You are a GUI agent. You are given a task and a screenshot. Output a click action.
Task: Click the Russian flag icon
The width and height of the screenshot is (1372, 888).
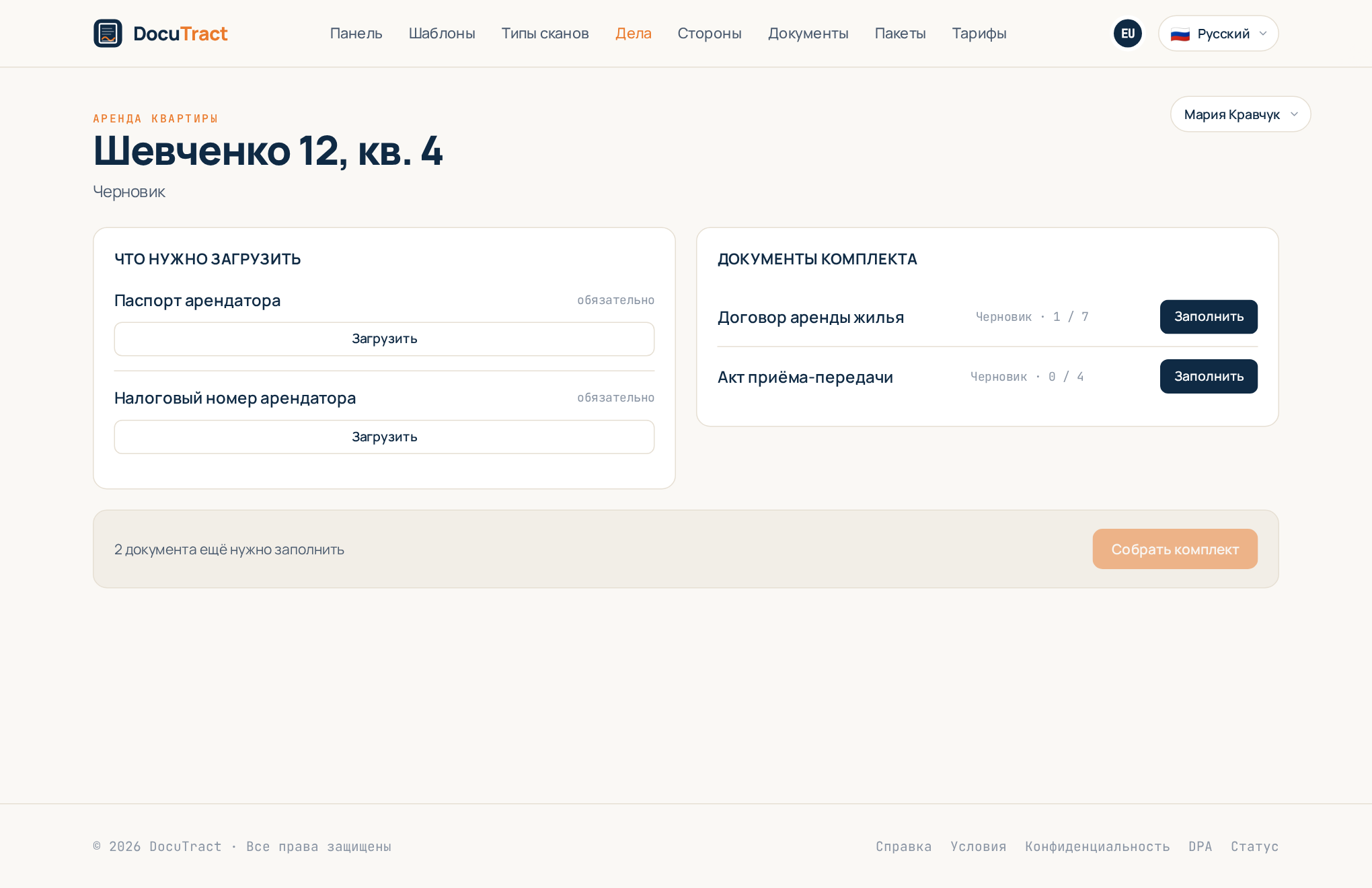coord(1180,34)
